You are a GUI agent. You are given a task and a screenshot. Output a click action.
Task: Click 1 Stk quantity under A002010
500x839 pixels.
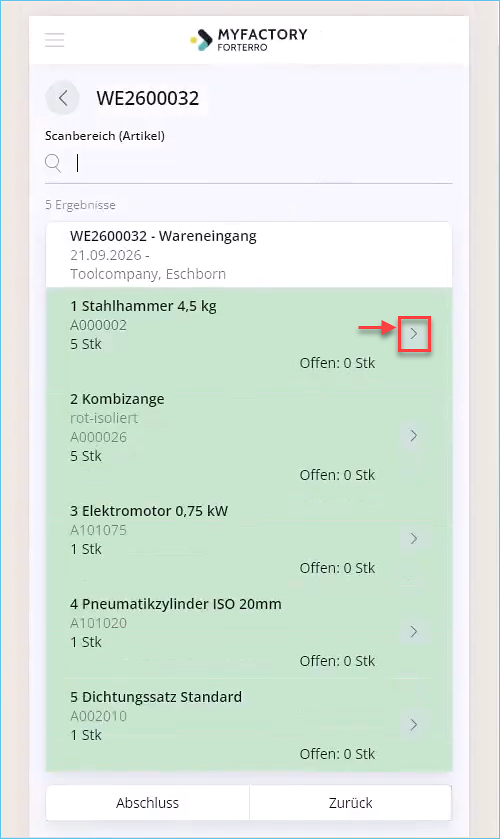point(86,735)
